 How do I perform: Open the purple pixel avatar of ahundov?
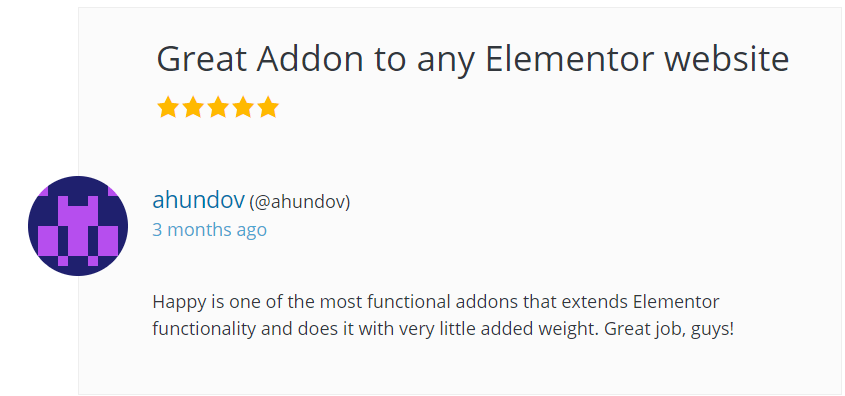click(78, 226)
